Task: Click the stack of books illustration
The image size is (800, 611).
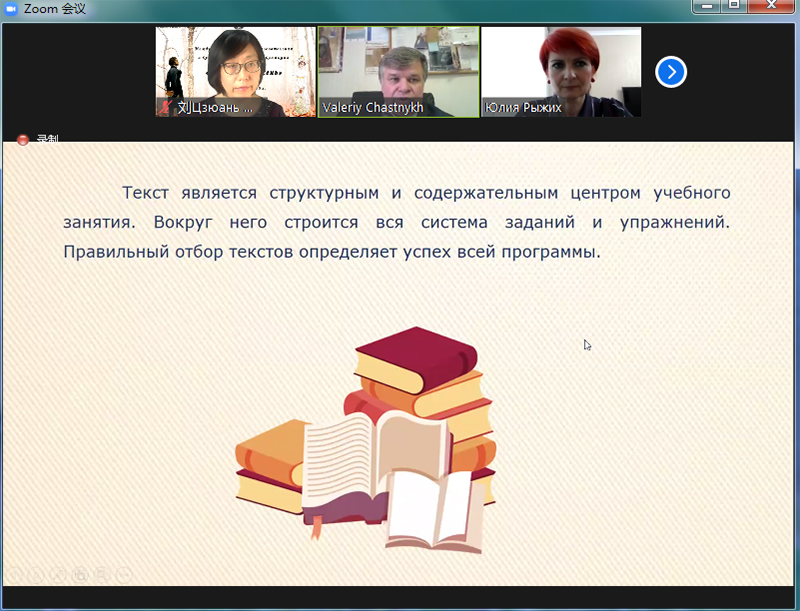Action: (x=368, y=438)
